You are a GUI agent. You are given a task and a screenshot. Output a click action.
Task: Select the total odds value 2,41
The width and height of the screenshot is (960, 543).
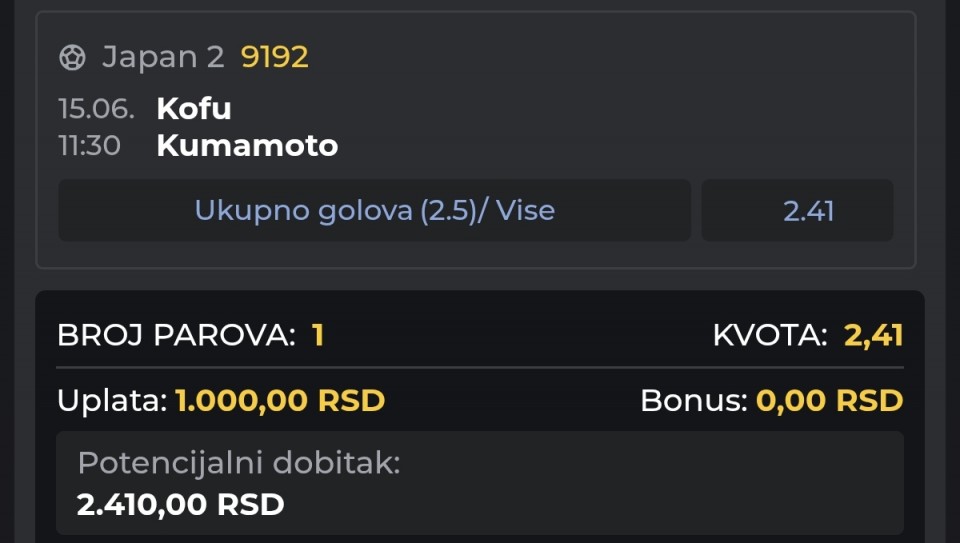tap(873, 335)
